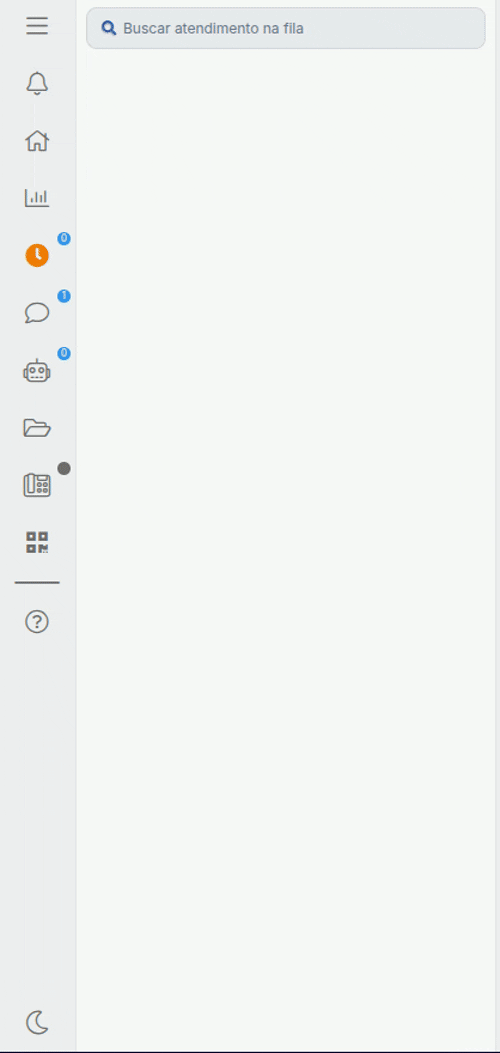Open the desk telephone icon

pyautogui.click(x=37, y=485)
